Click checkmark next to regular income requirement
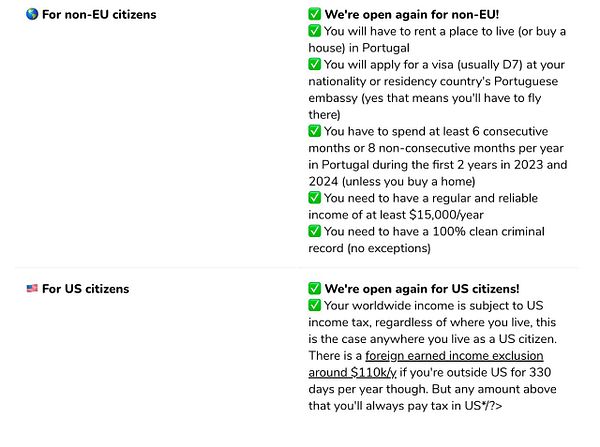Image resolution: width=600 pixels, height=447 pixels. [x=314, y=198]
